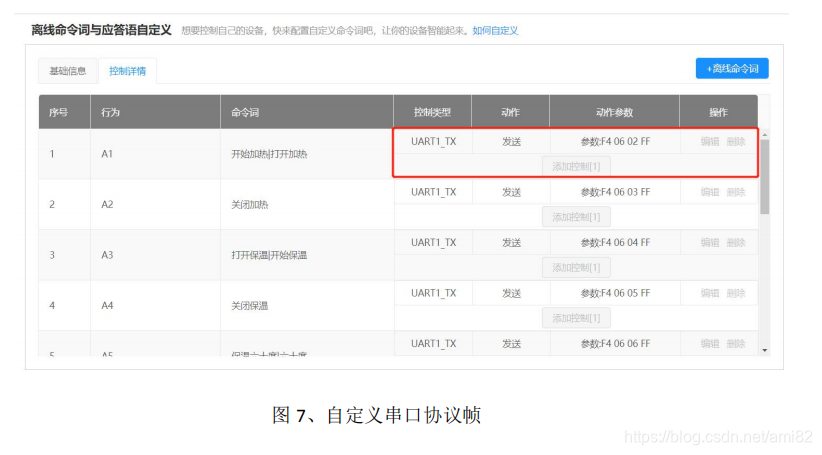The image size is (822, 455).
Task: Click 发送 action in row A2
Action: (511, 192)
